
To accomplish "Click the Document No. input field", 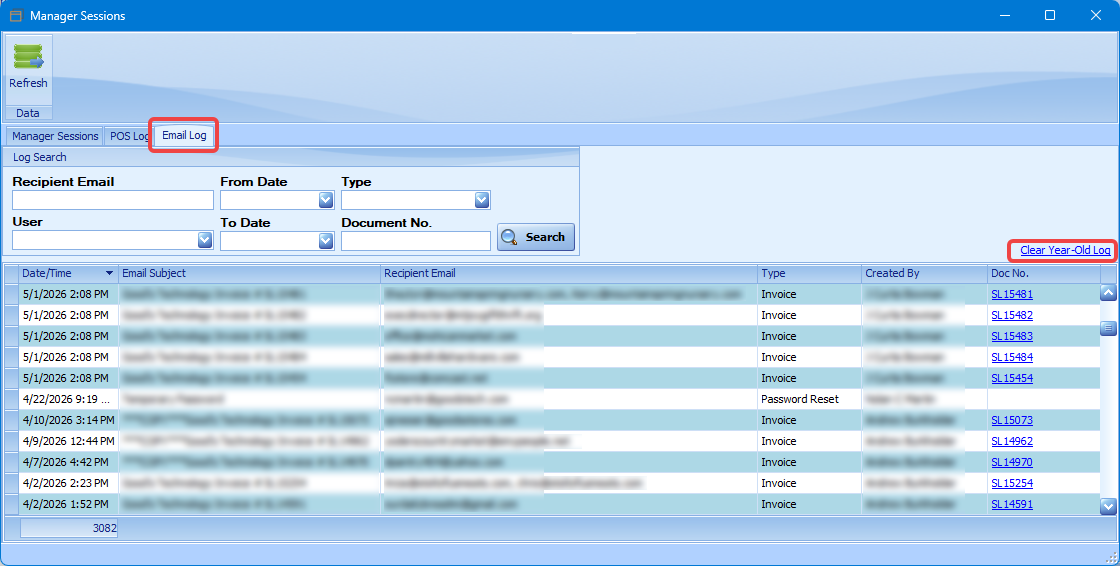I will [416, 241].
